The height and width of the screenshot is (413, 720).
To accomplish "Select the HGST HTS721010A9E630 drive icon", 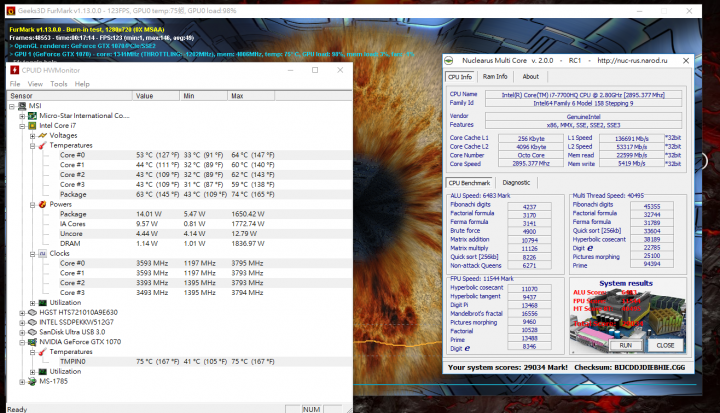I will (32, 312).
